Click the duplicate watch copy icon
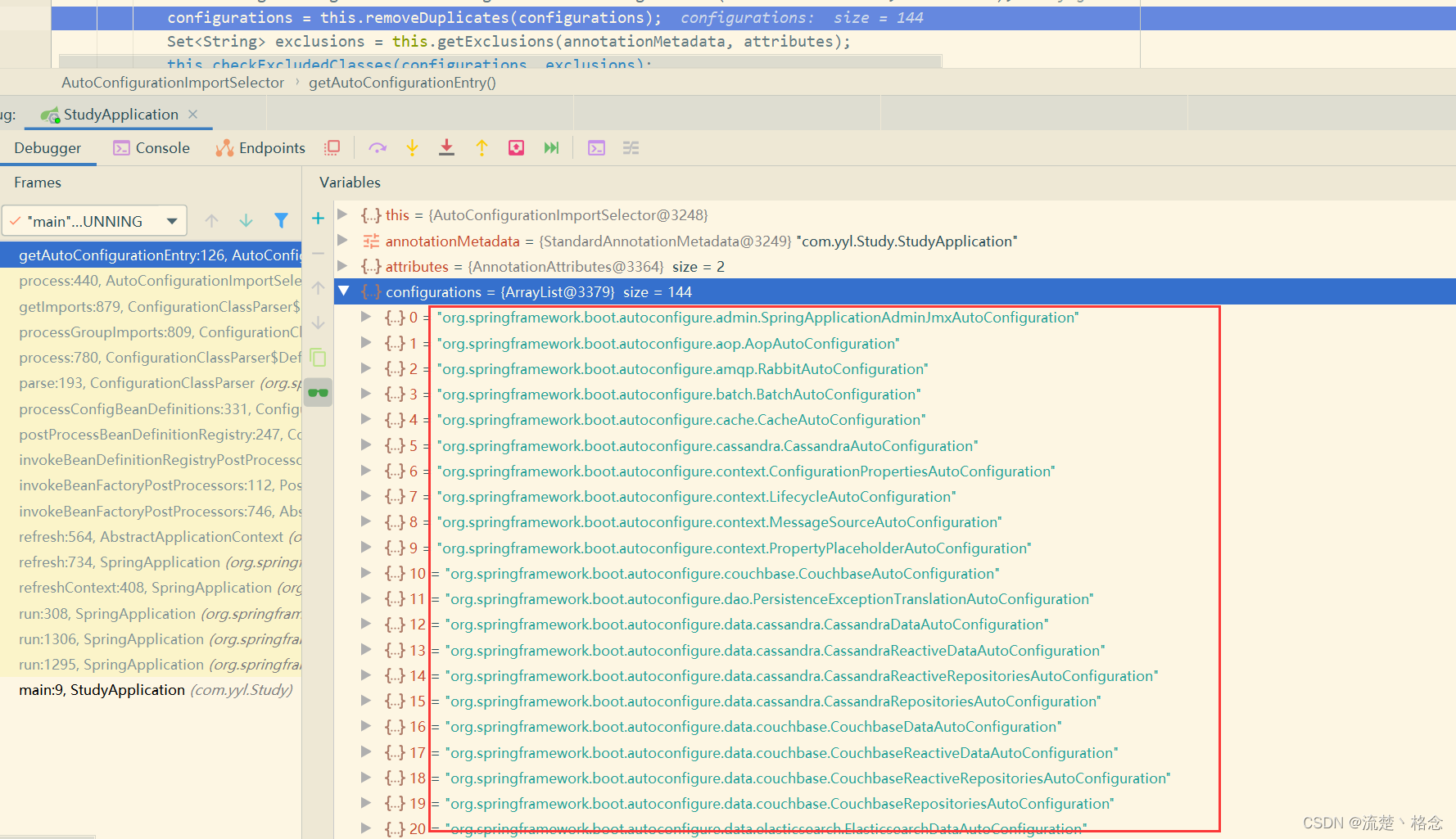This screenshot has width=1456, height=839. tap(318, 358)
